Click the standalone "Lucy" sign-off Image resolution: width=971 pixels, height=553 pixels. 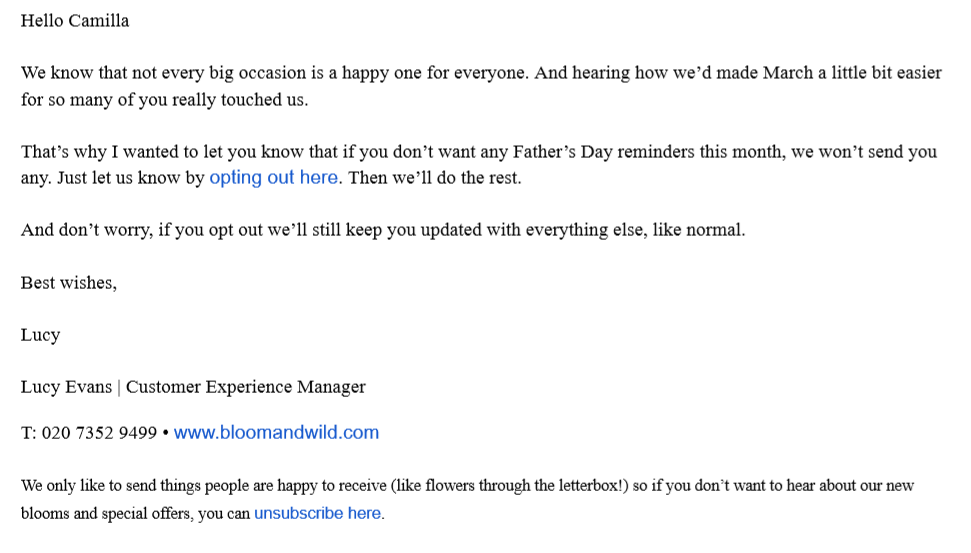pyautogui.click(x=40, y=336)
